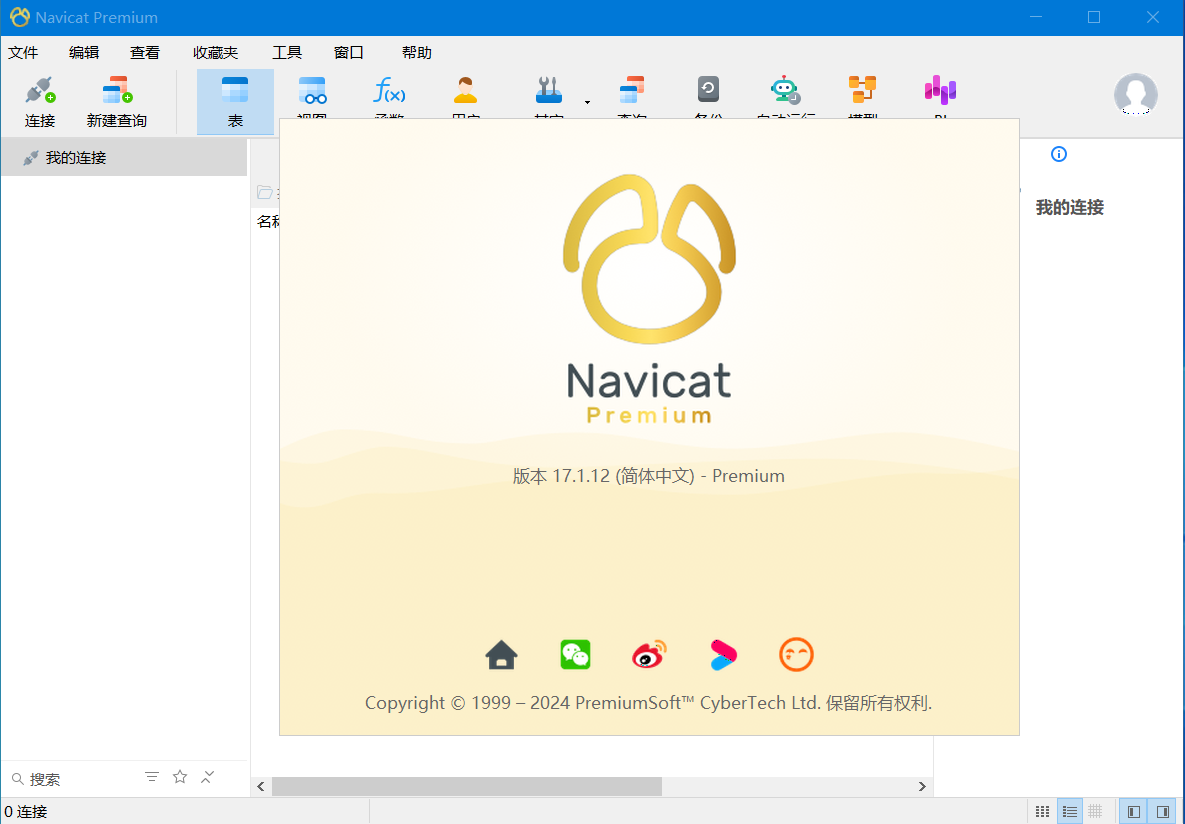Toggle the filter lines icon beside search
This screenshot has width=1185, height=824.
click(x=152, y=777)
